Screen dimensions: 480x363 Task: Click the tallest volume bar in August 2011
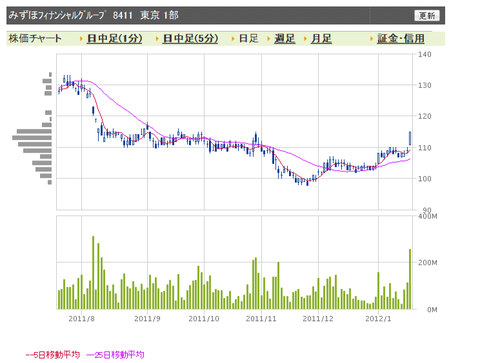click(93, 273)
